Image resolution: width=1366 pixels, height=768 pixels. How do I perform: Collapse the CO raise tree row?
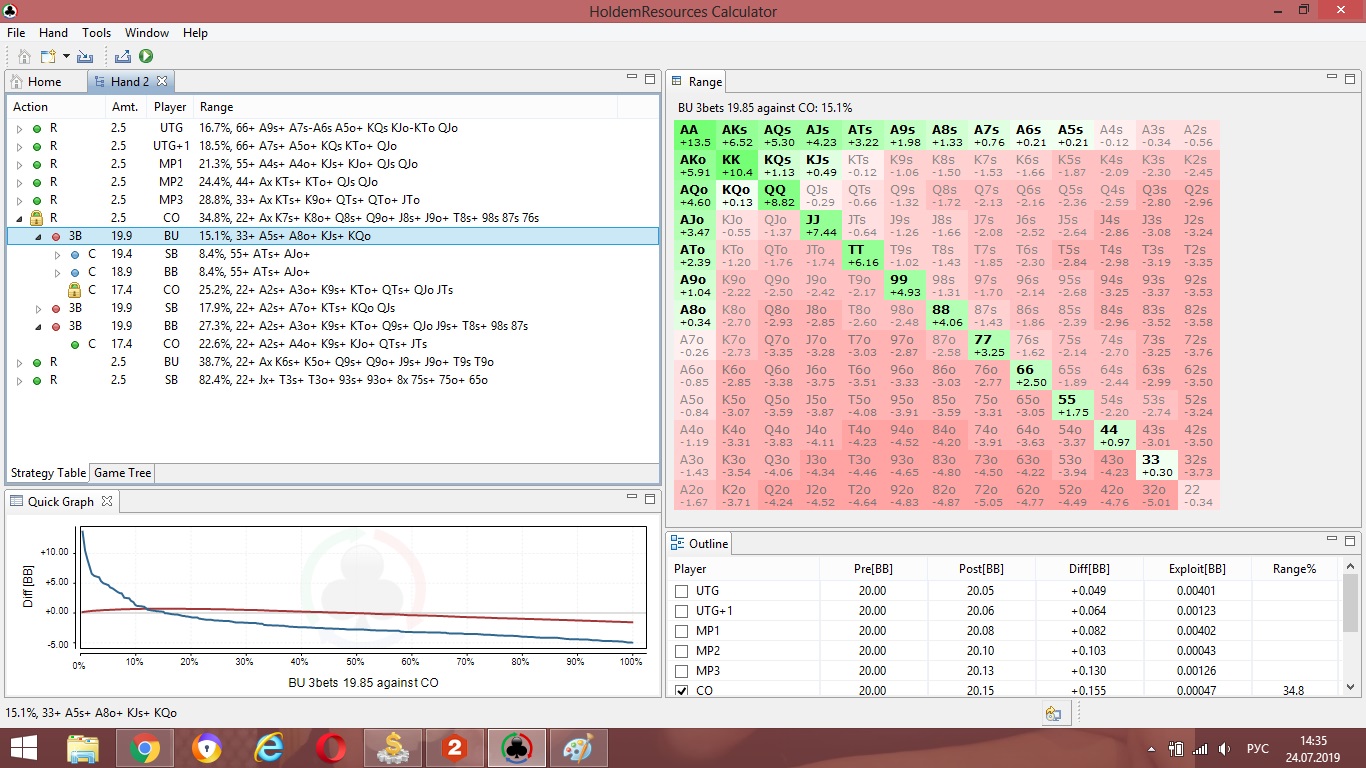click(18, 218)
